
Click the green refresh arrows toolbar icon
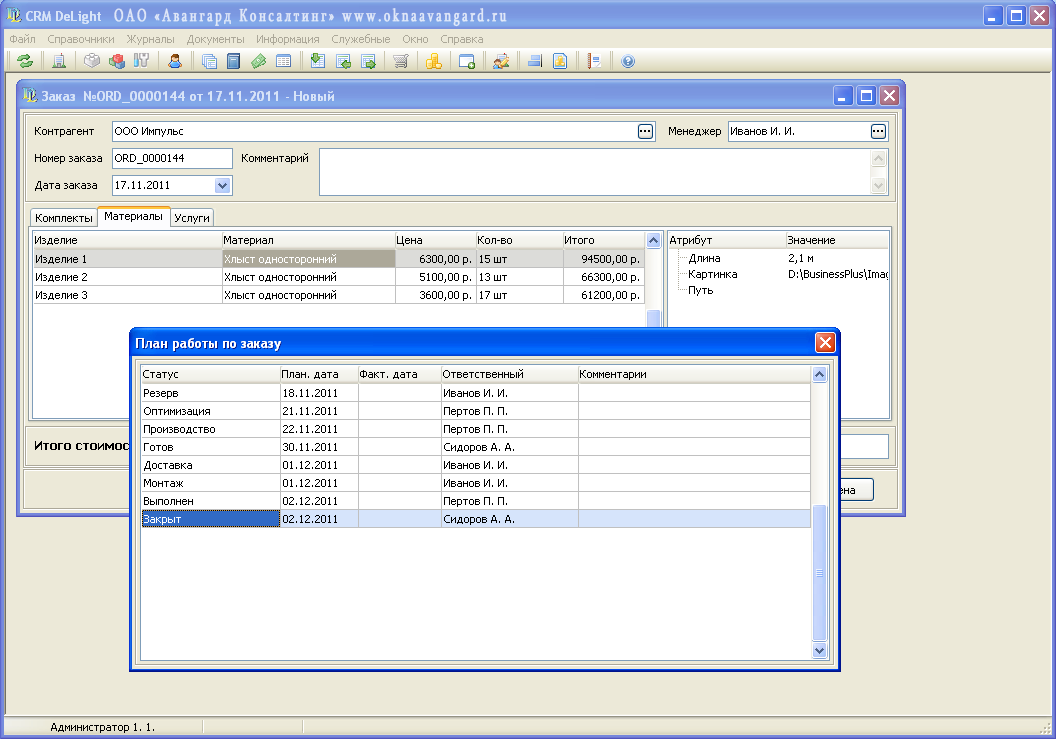(x=25, y=61)
